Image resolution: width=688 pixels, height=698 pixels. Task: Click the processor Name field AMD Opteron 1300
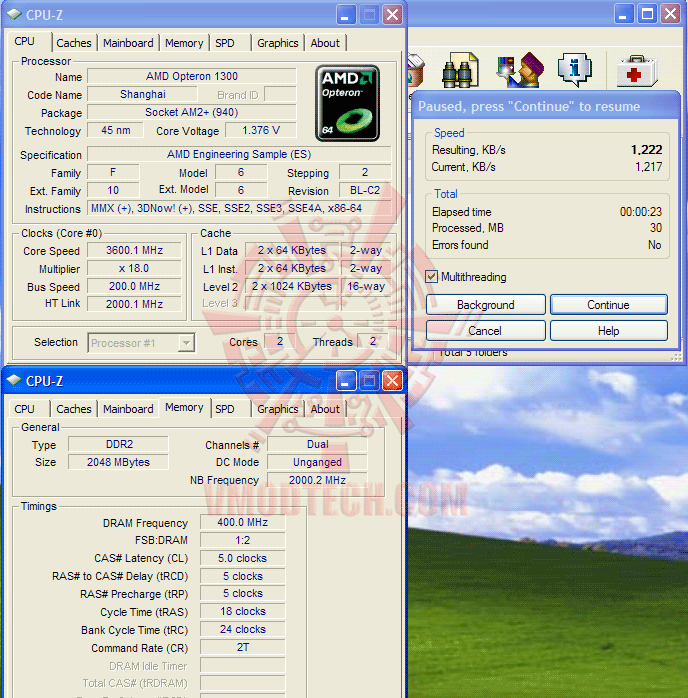[192, 76]
